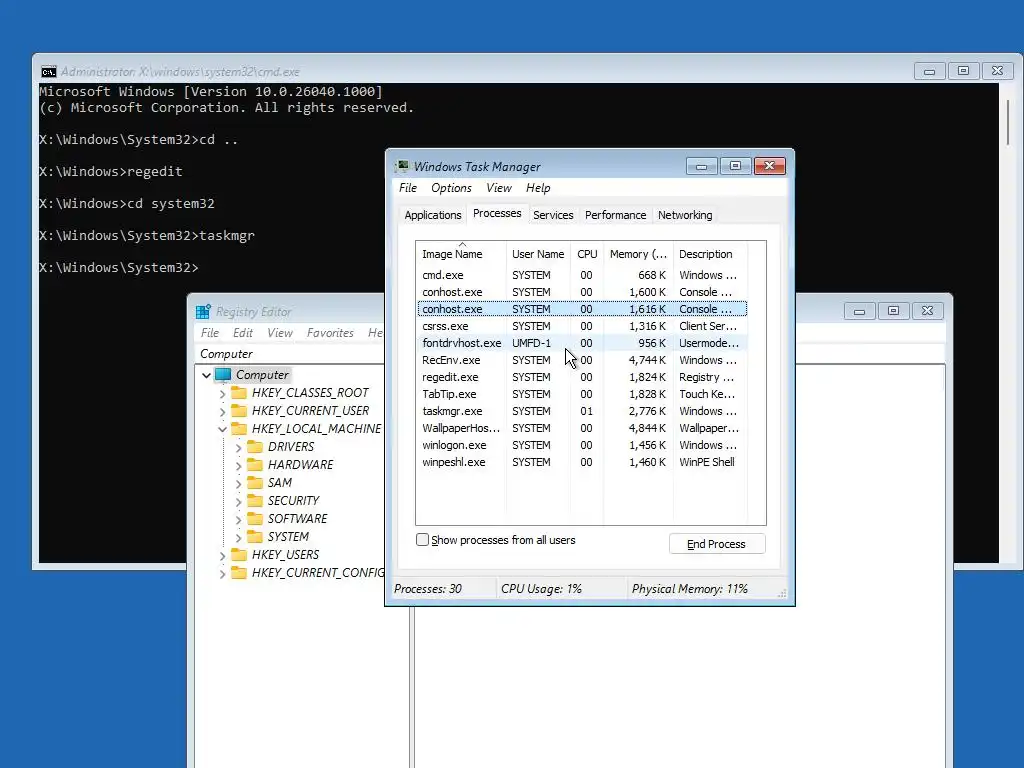1024x768 pixels.
Task: Open Registry Editor Edit menu
Action: [x=243, y=333]
